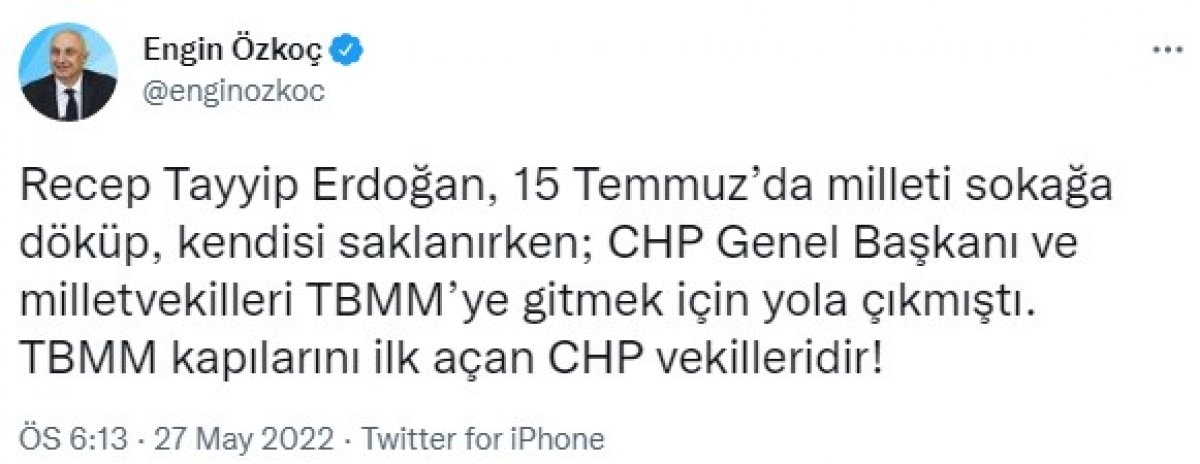Viewport: 1200px width, 464px height.
Task: Open the three-dot more options menu
Action: (1167, 50)
